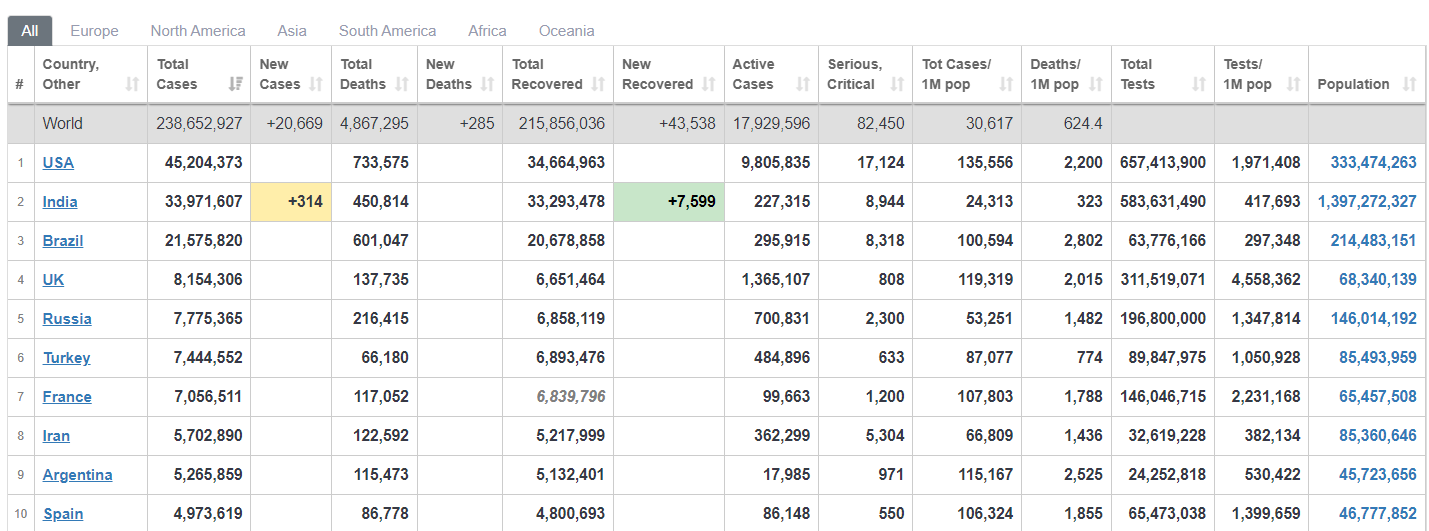This screenshot has width=1429, height=531.
Task: Click India's yellow +314 new cases cell
Action: click(291, 201)
